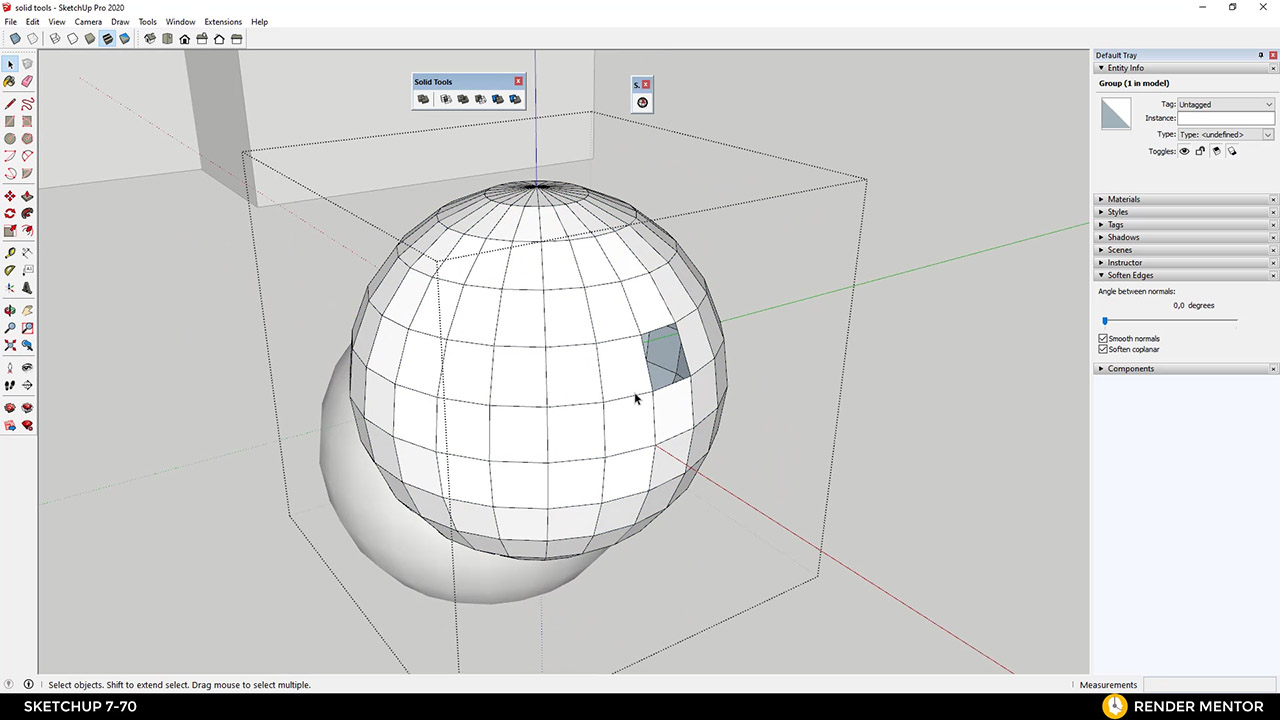Disable Soften coplanar checkbox
This screenshot has height=720, width=1280.
click(x=1102, y=349)
